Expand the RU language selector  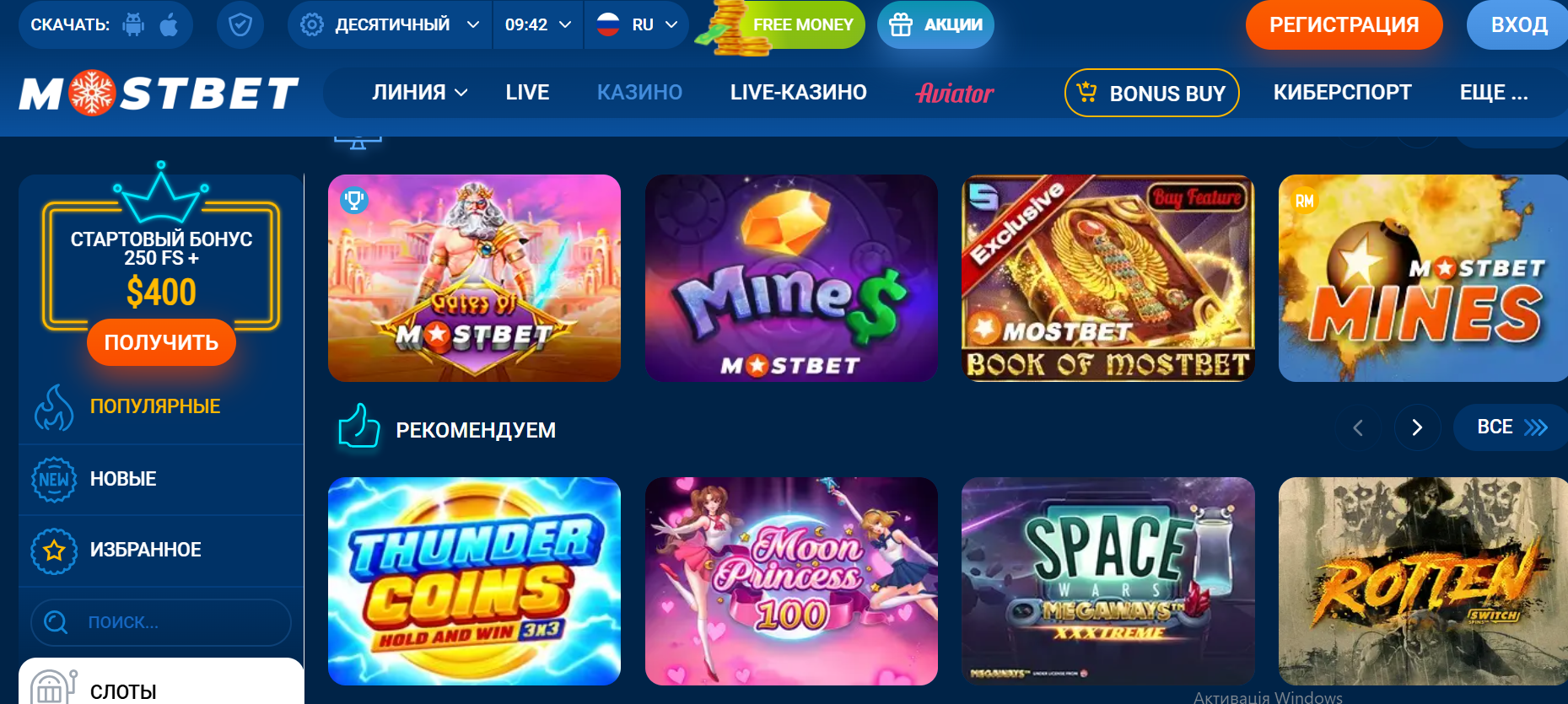pos(637,24)
